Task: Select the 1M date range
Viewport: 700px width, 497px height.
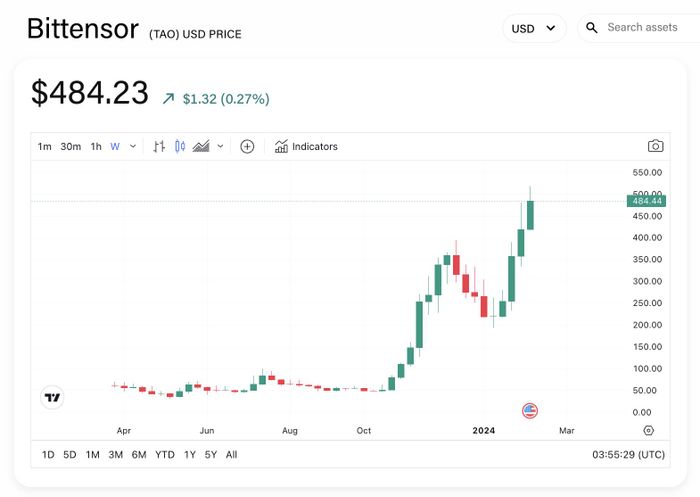Action: click(92, 455)
